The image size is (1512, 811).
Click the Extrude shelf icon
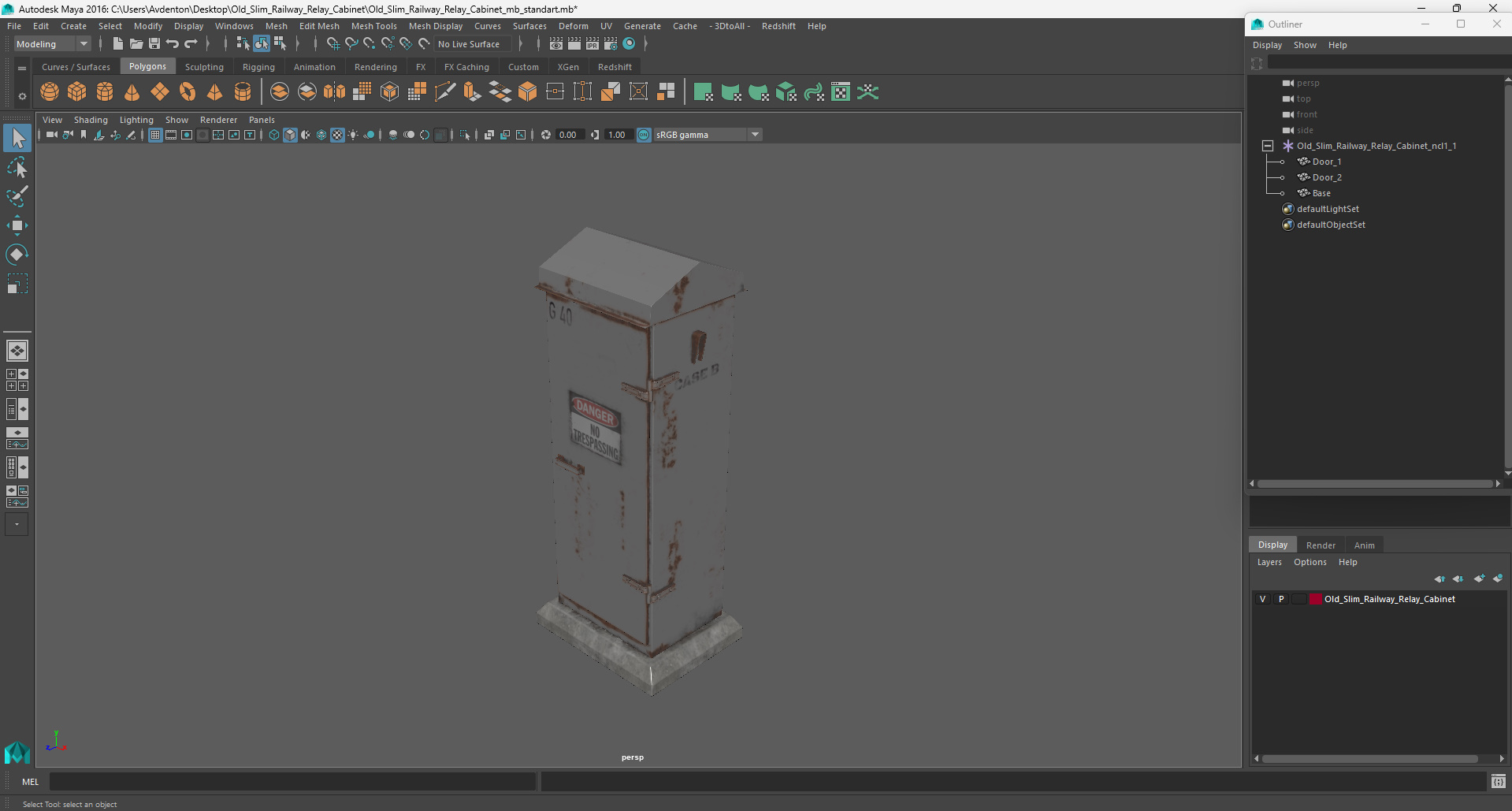473,92
